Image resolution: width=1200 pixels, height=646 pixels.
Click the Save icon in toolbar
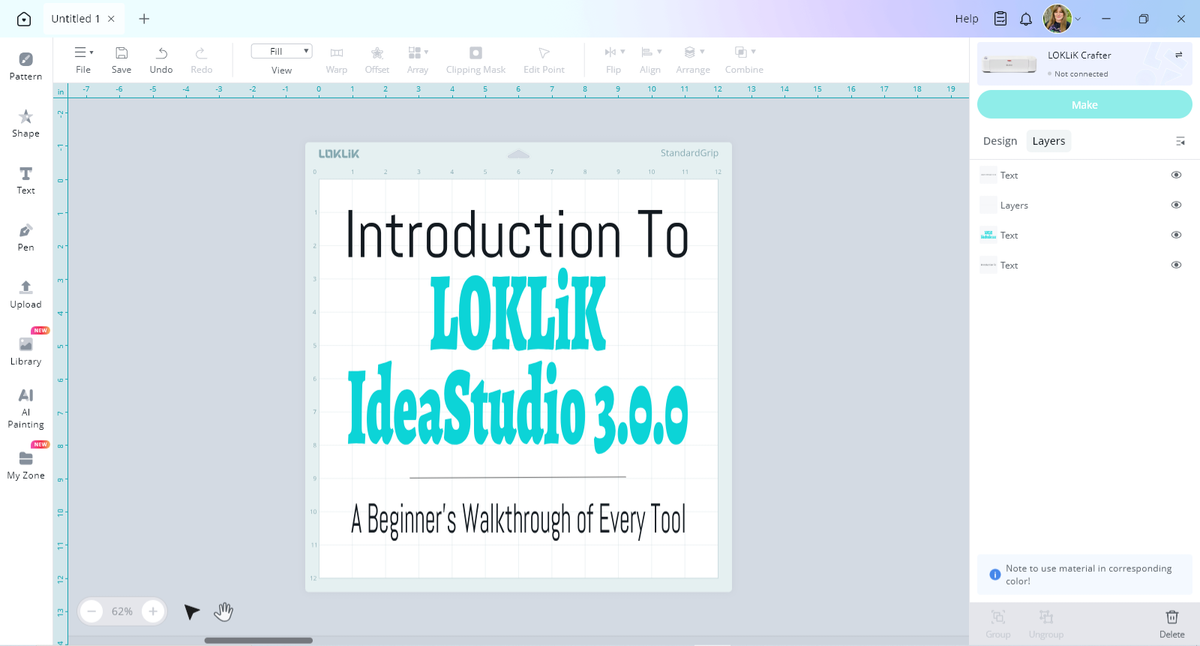tap(121, 59)
